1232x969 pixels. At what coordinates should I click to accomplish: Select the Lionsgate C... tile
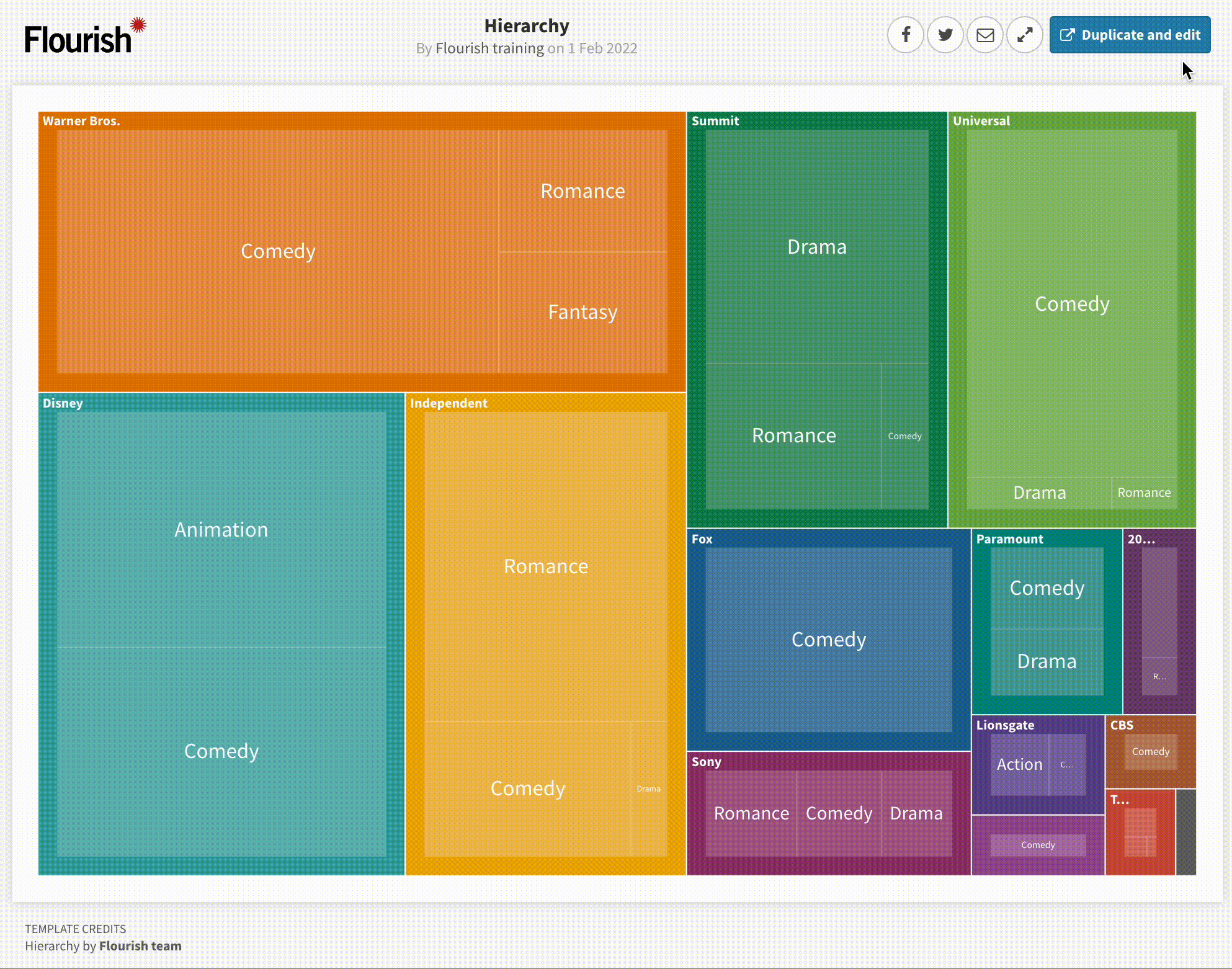(1068, 764)
